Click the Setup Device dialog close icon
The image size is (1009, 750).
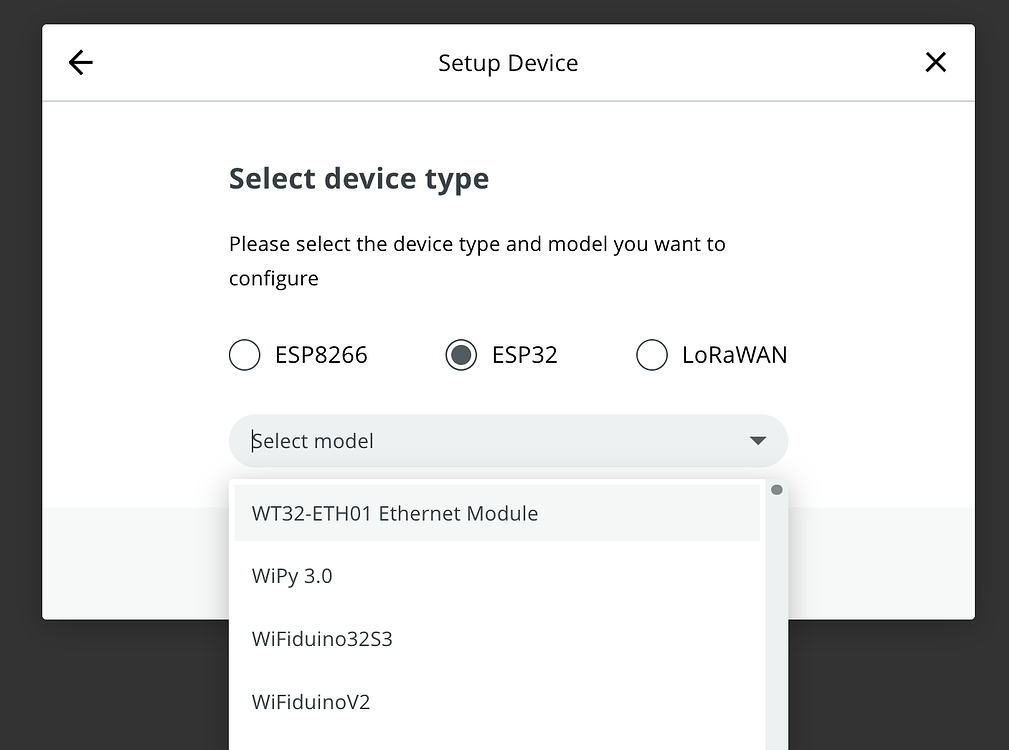coord(935,62)
